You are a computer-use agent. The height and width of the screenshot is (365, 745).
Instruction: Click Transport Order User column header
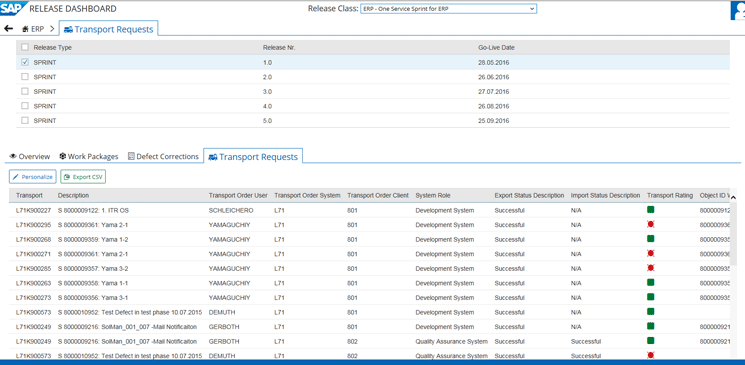(238, 195)
